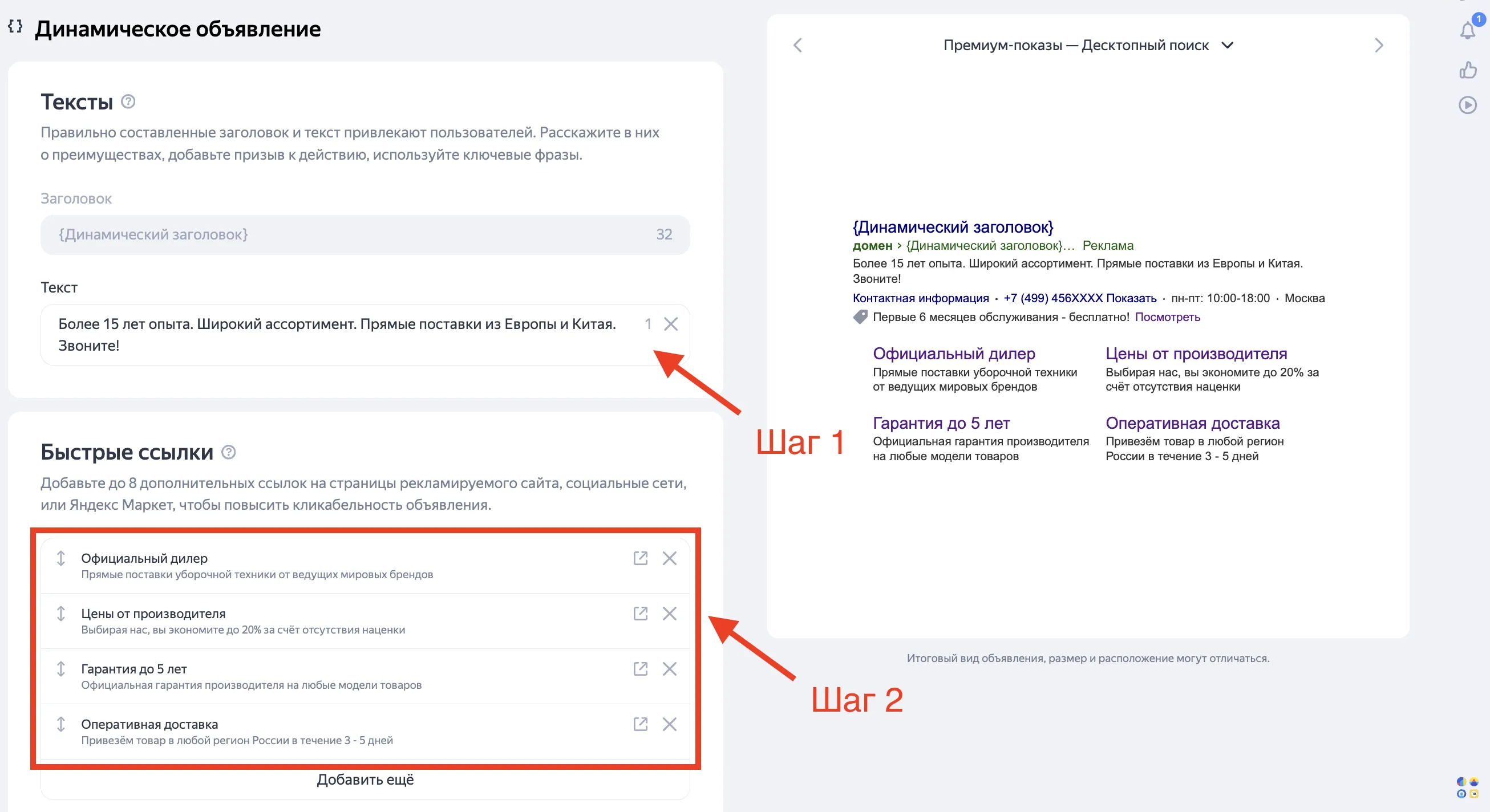Viewport: 1490px width, 812px height.
Task: Go to the next preview format
Action: [1379, 45]
